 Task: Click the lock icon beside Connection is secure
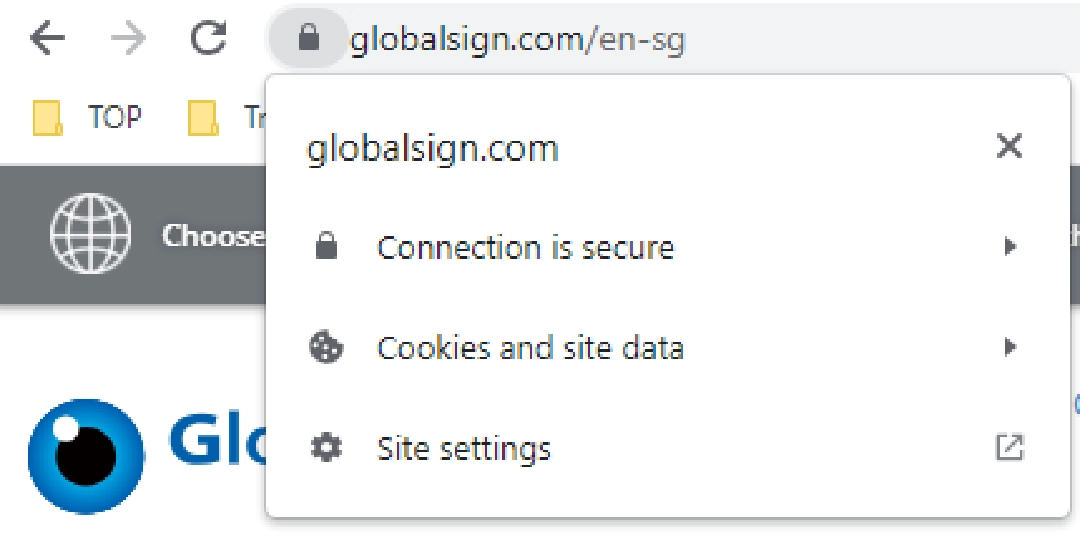tap(326, 248)
